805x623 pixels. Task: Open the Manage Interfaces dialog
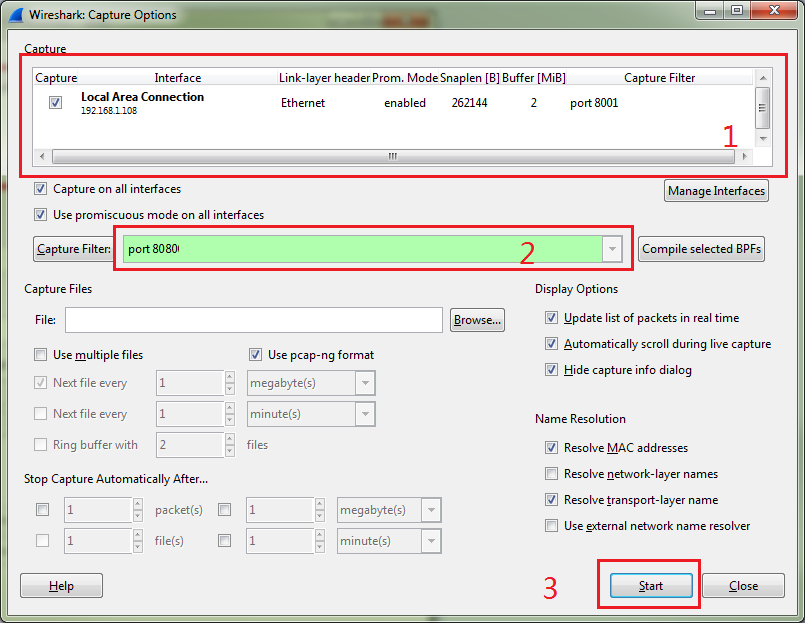point(716,191)
